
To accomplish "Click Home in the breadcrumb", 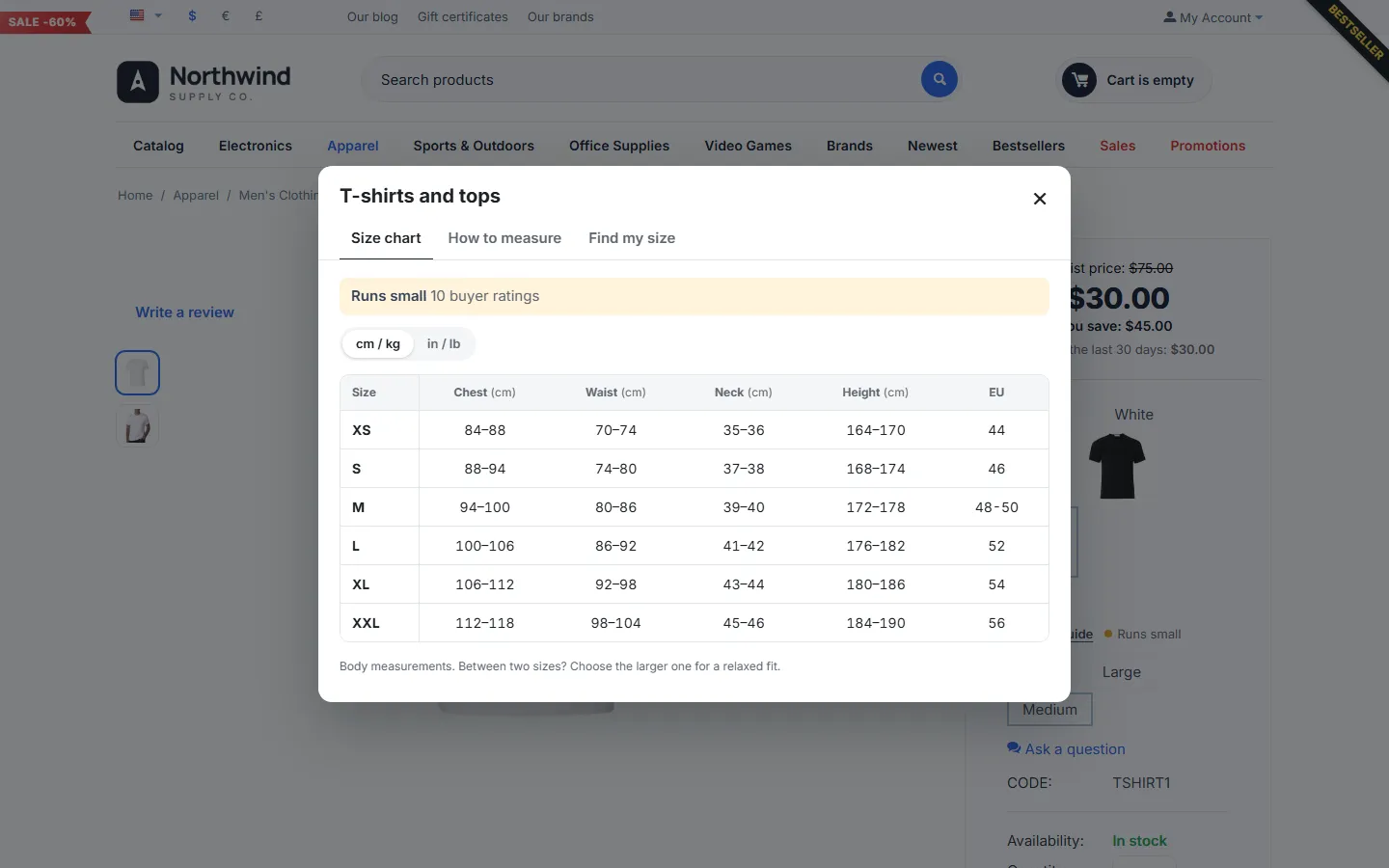I will click(x=135, y=195).
